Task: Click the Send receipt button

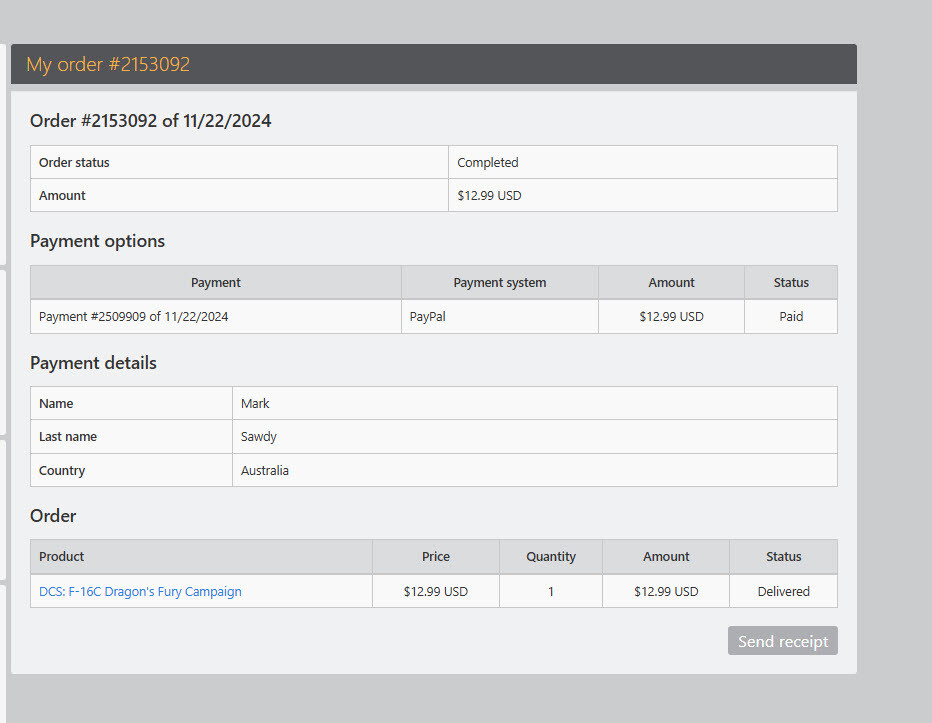Action: click(782, 641)
